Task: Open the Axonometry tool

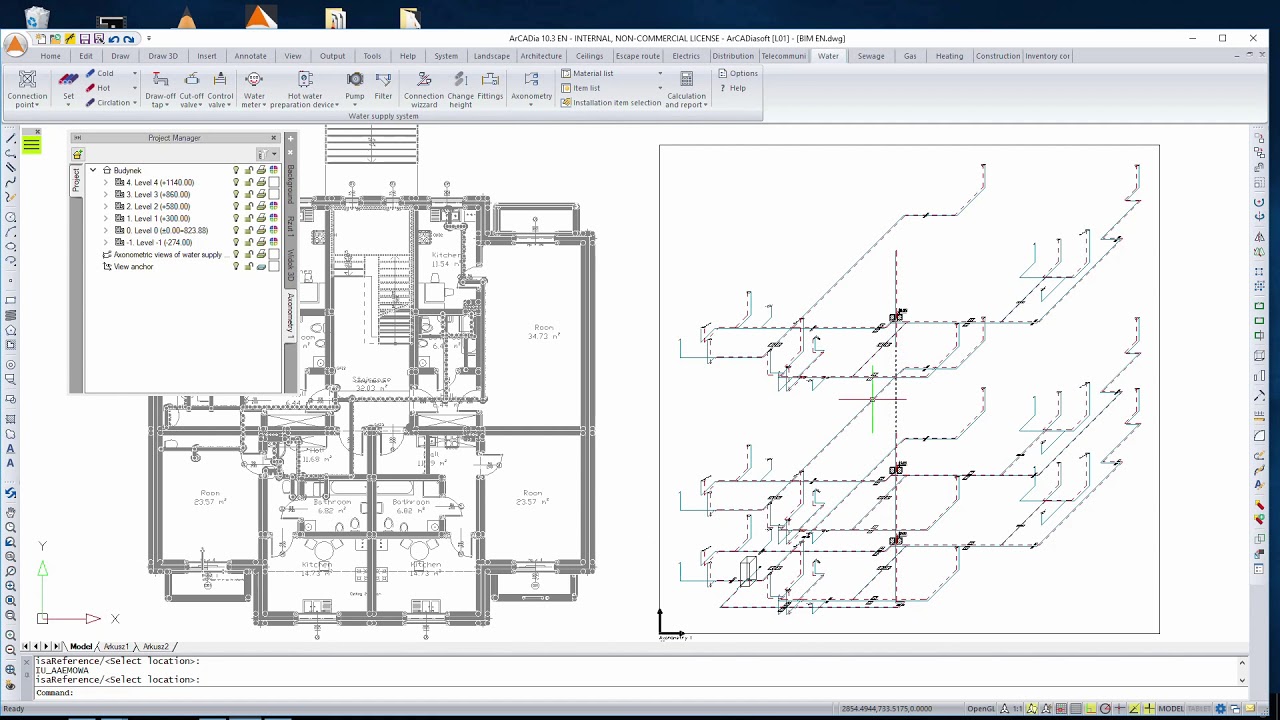Action: [531, 88]
